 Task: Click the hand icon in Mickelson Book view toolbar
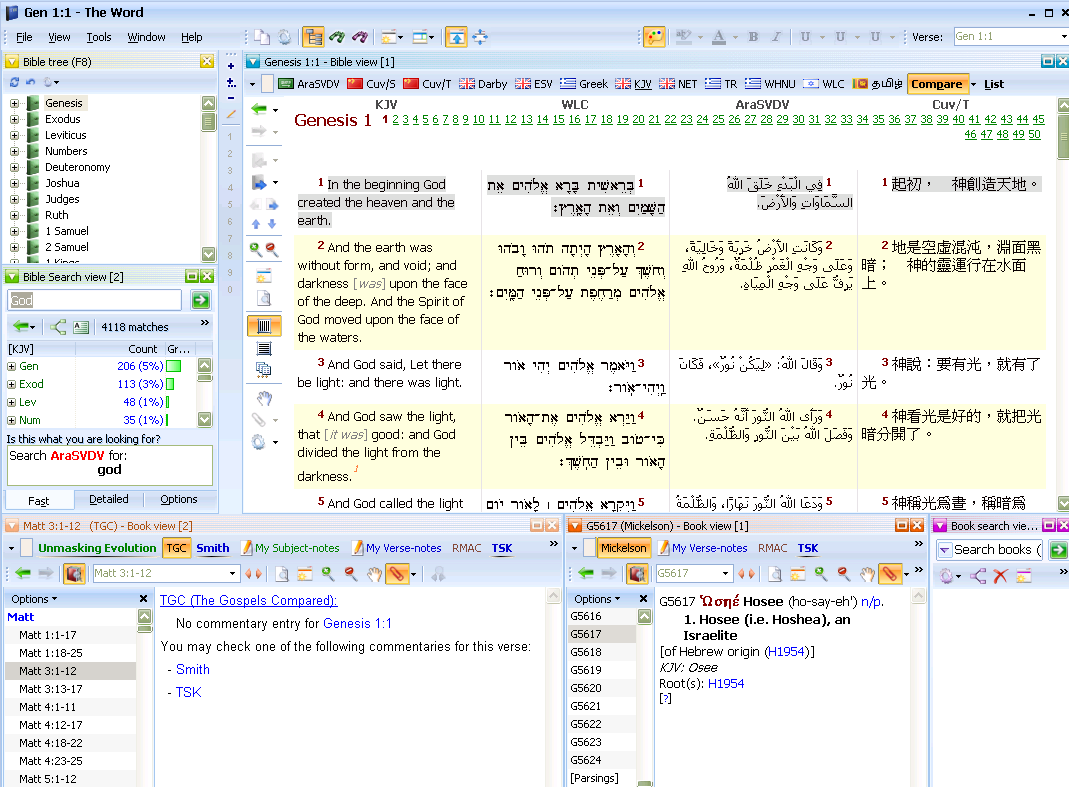867,574
